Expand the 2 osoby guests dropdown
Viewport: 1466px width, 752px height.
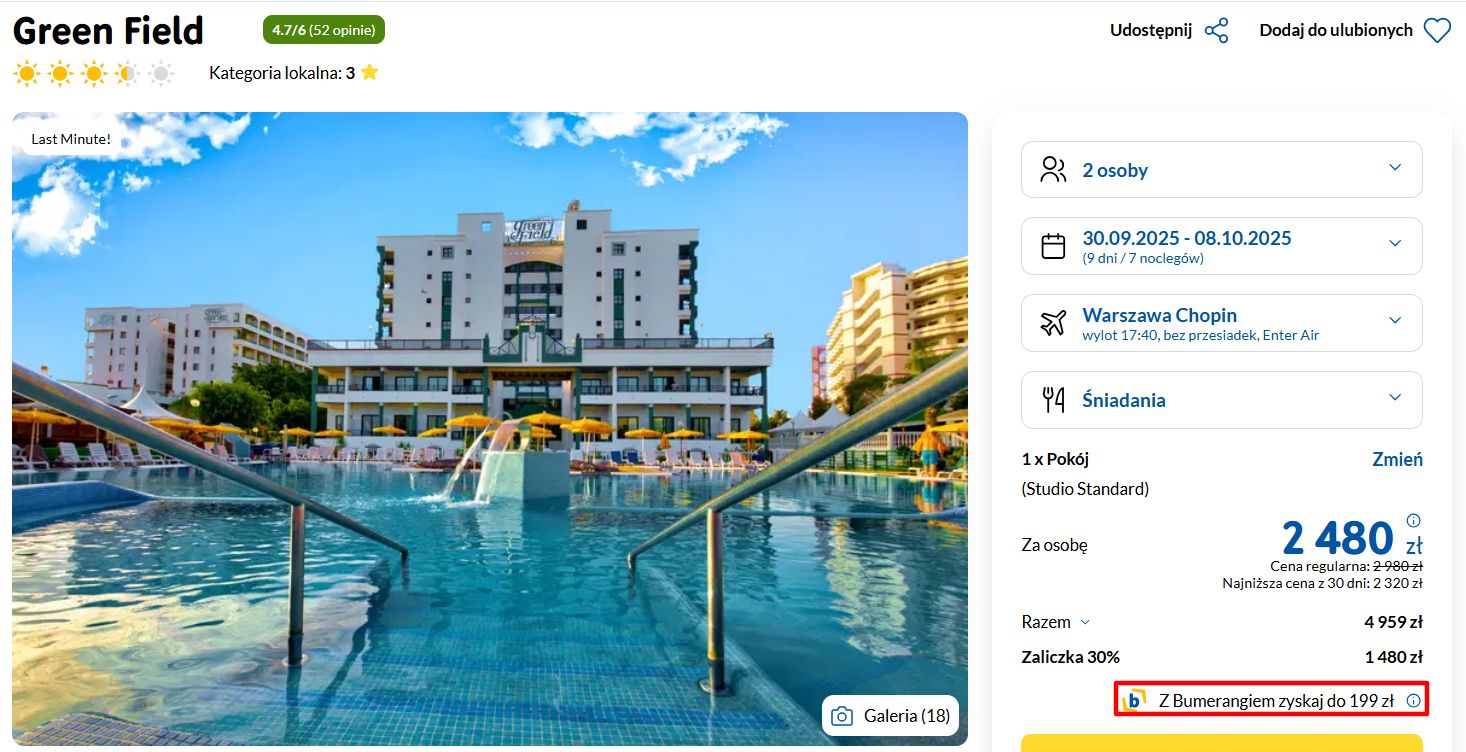(x=1221, y=169)
